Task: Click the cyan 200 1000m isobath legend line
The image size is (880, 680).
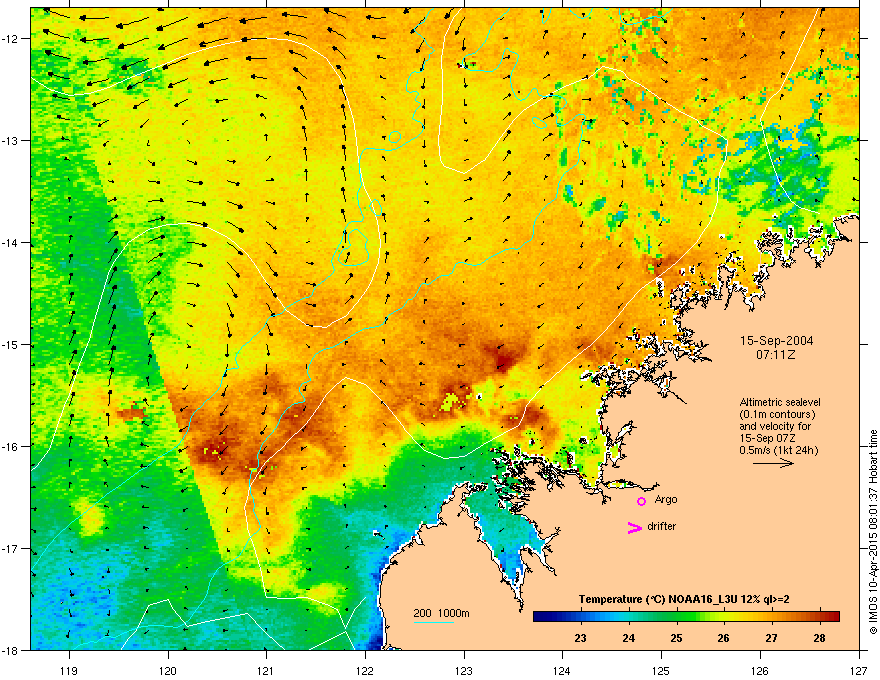Action: [434, 622]
